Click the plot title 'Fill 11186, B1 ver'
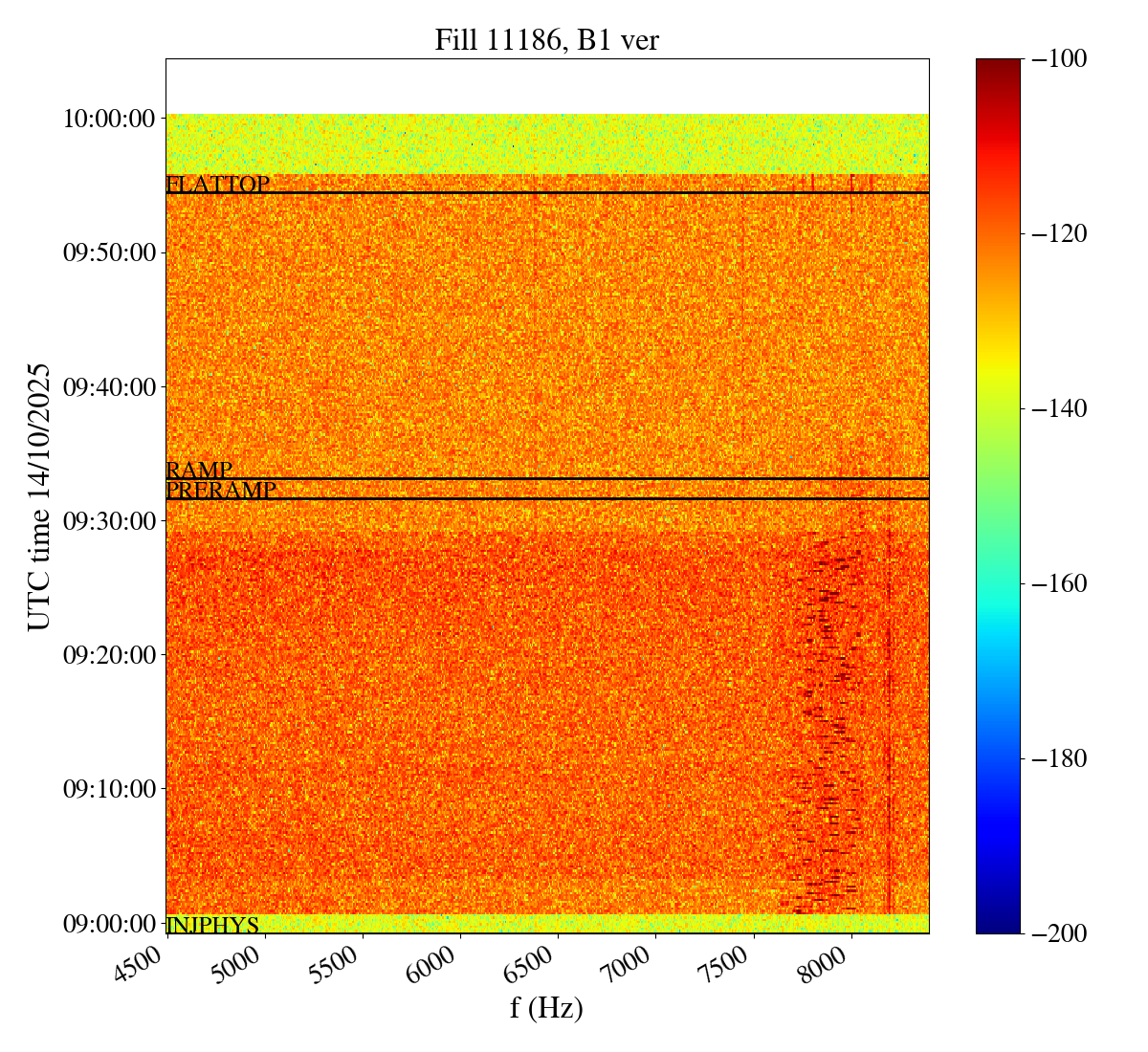Viewport: 1148px width, 1052px height. [x=546, y=40]
